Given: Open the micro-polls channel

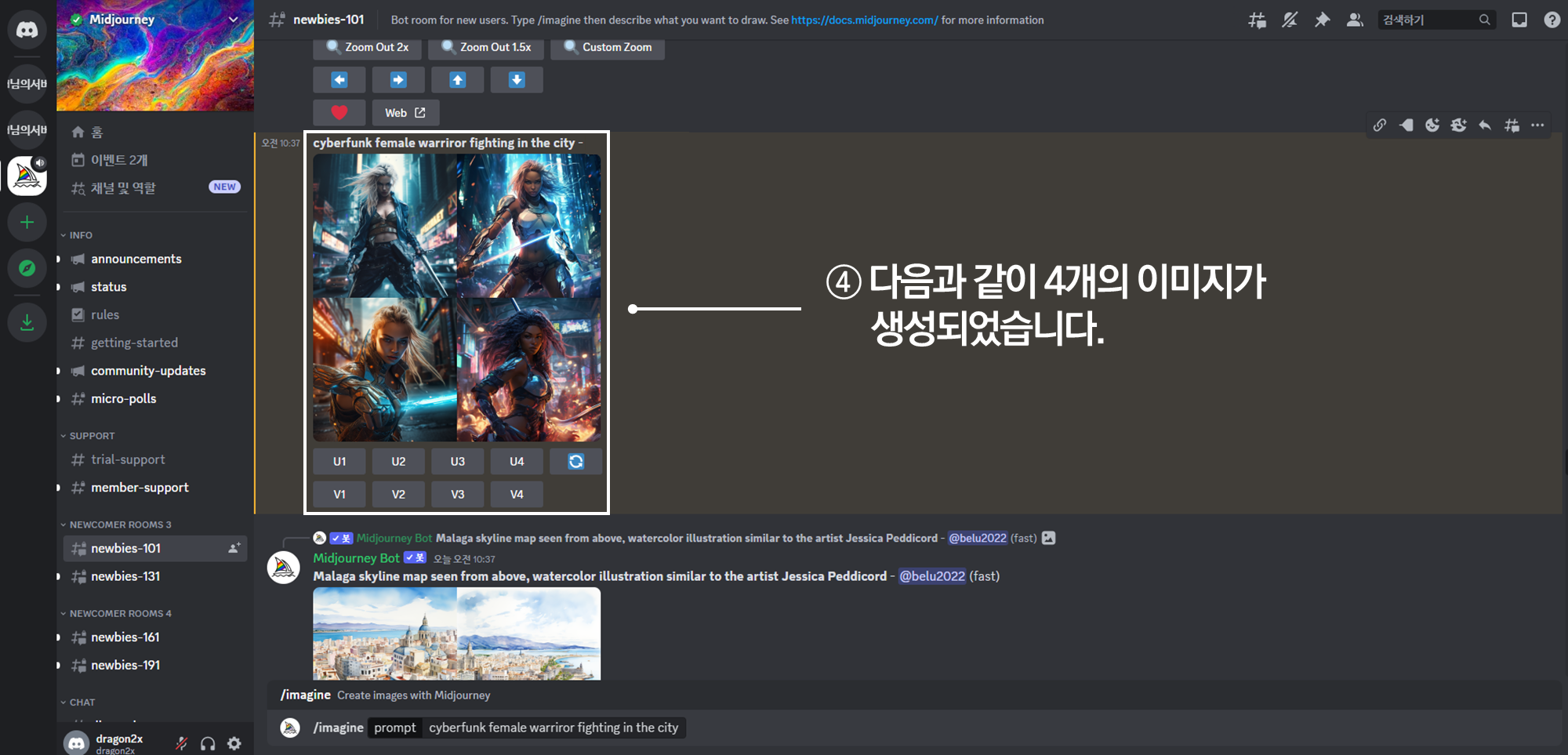Looking at the screenshot, I should (155, 398).
